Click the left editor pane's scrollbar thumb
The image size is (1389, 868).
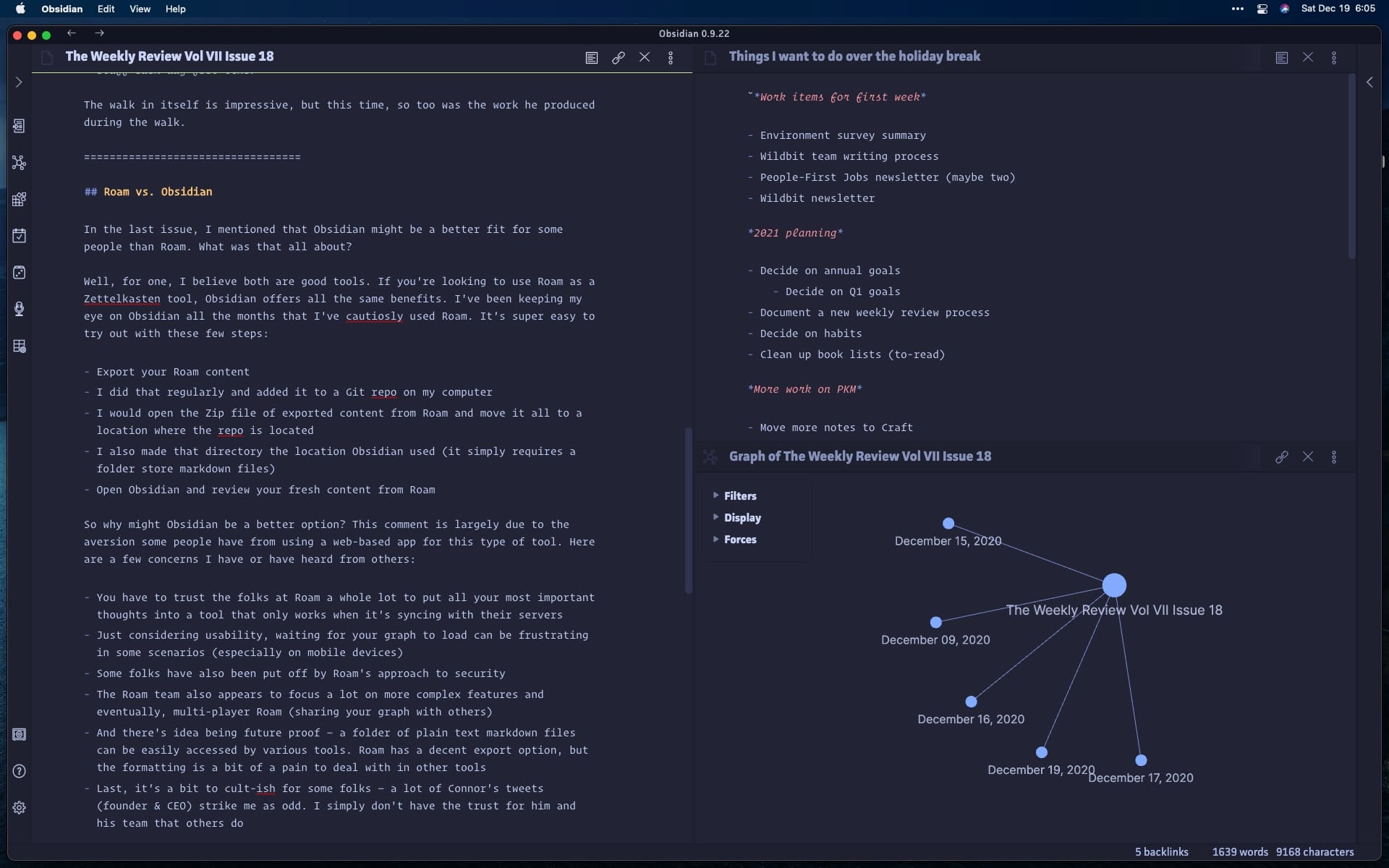tap(689, 511)
